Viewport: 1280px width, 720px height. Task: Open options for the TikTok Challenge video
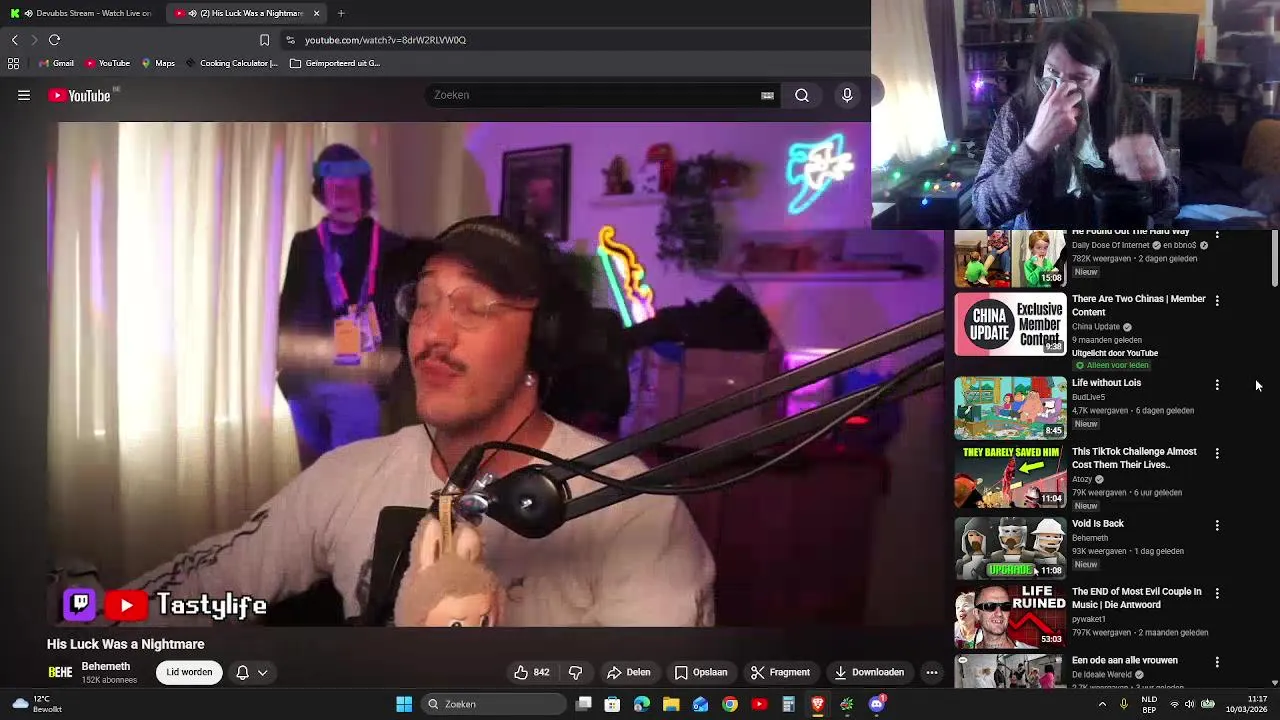click(1217, 454)
